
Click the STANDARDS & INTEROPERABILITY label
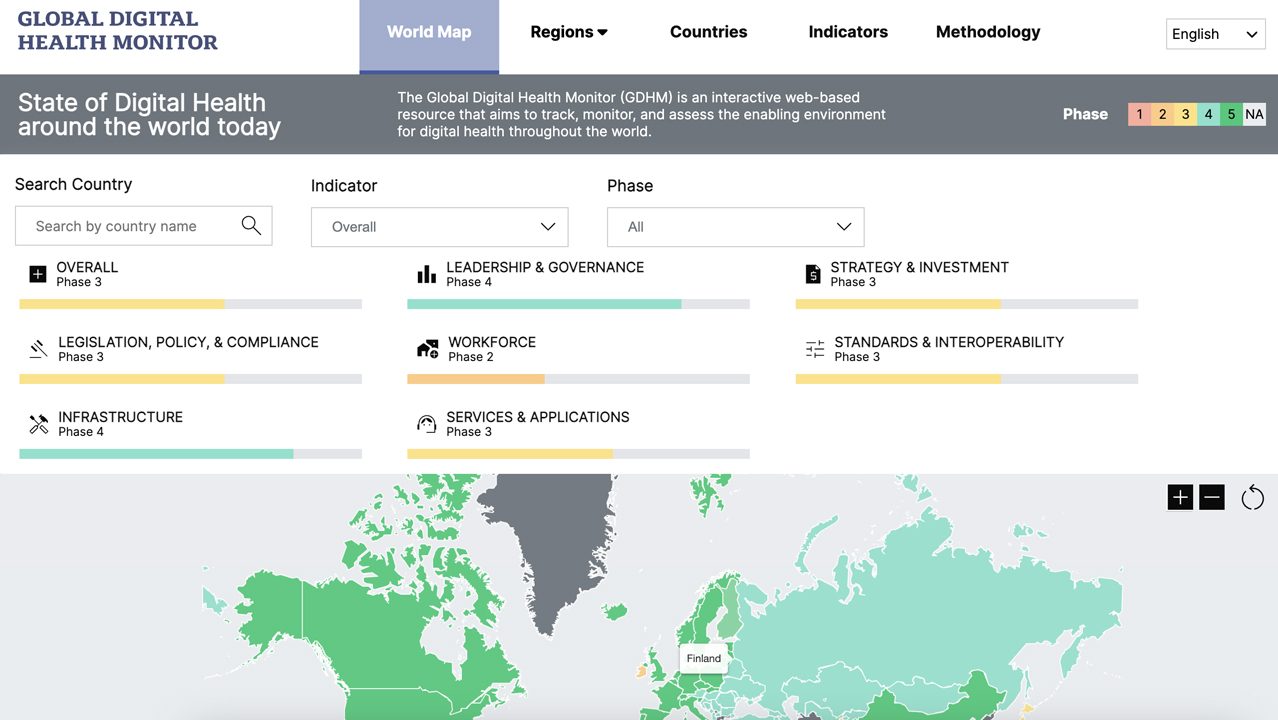point(949,342)
